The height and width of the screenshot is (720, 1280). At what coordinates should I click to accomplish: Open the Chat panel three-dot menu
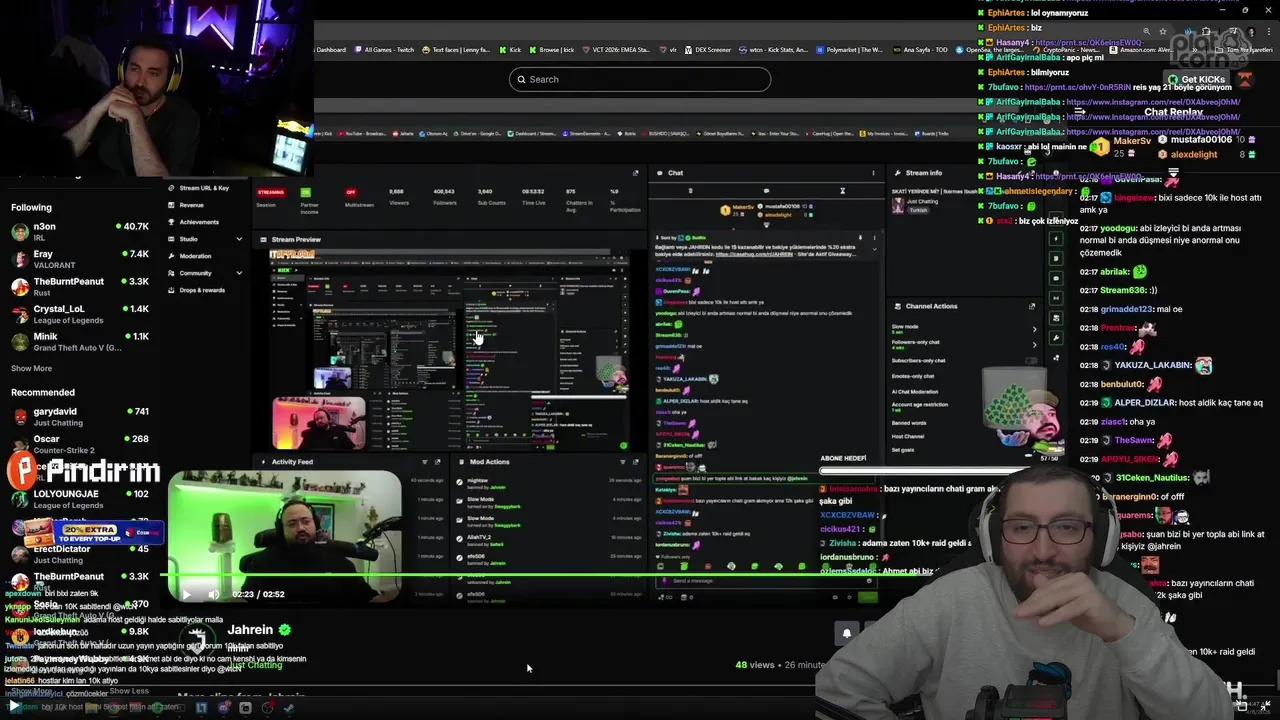873,173
